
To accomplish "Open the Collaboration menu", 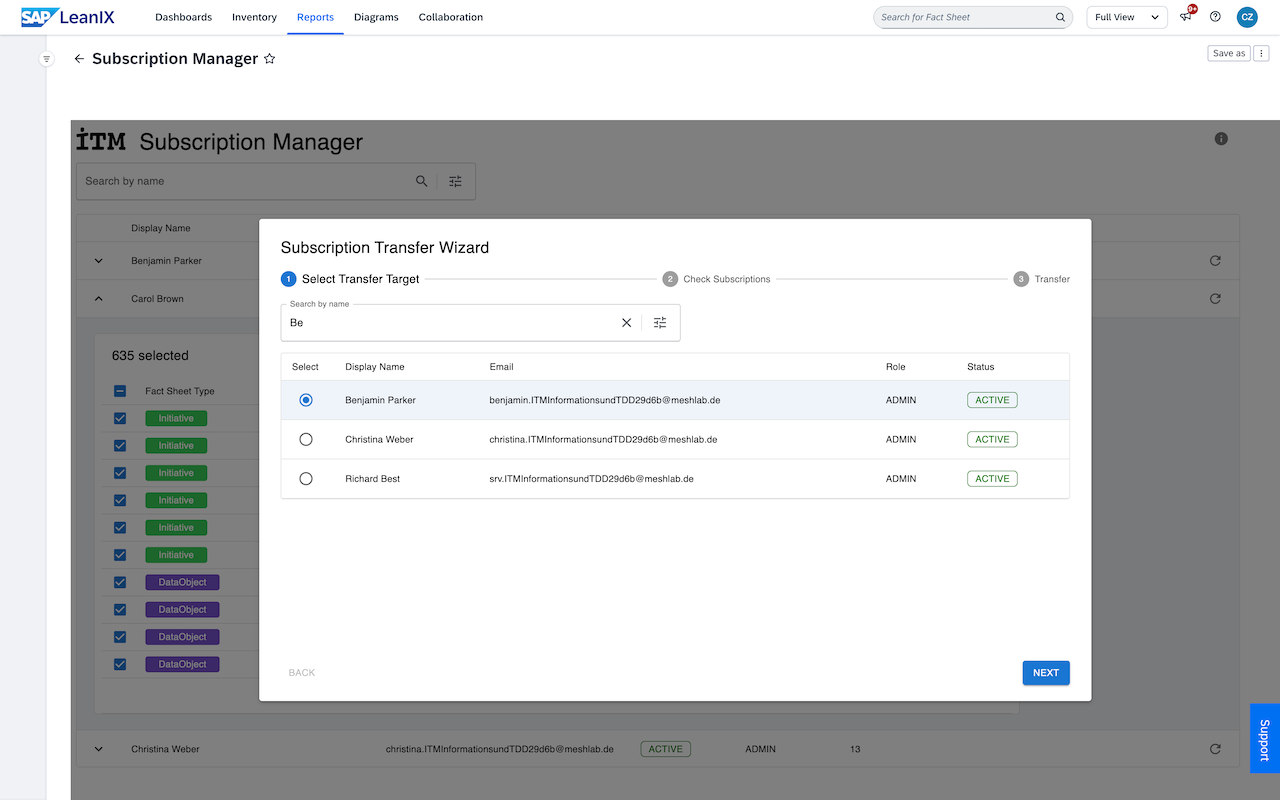I will [x=451, y=17].
